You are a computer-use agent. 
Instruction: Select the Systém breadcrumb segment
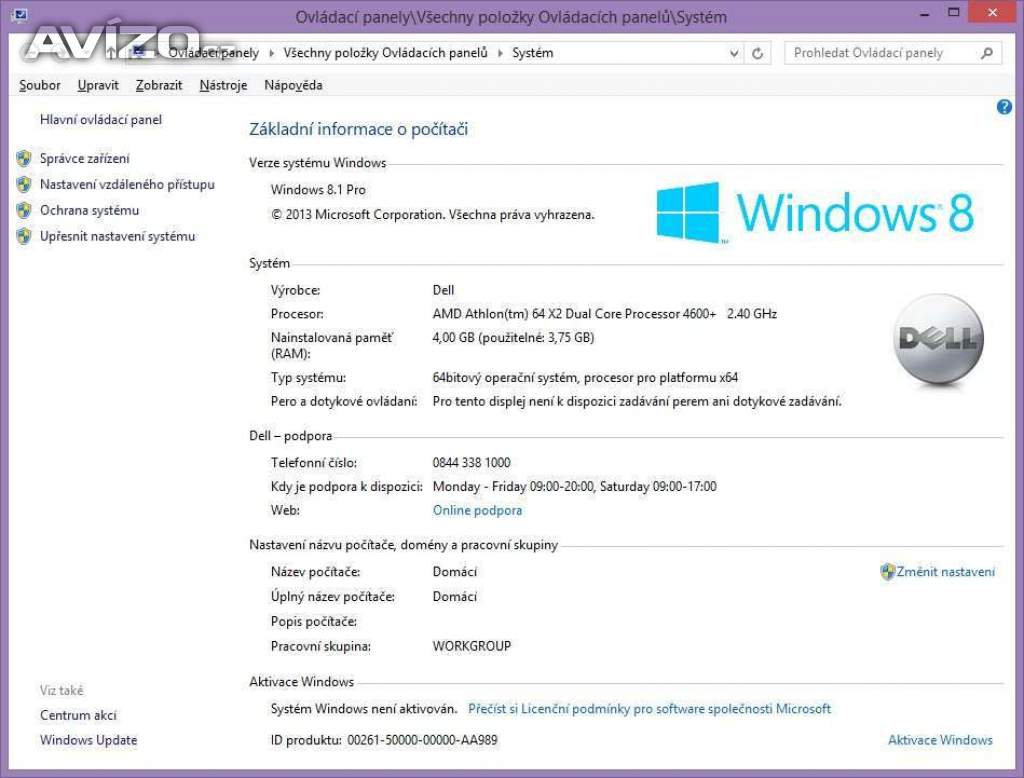pyautogui.click(x=532, y=53)
